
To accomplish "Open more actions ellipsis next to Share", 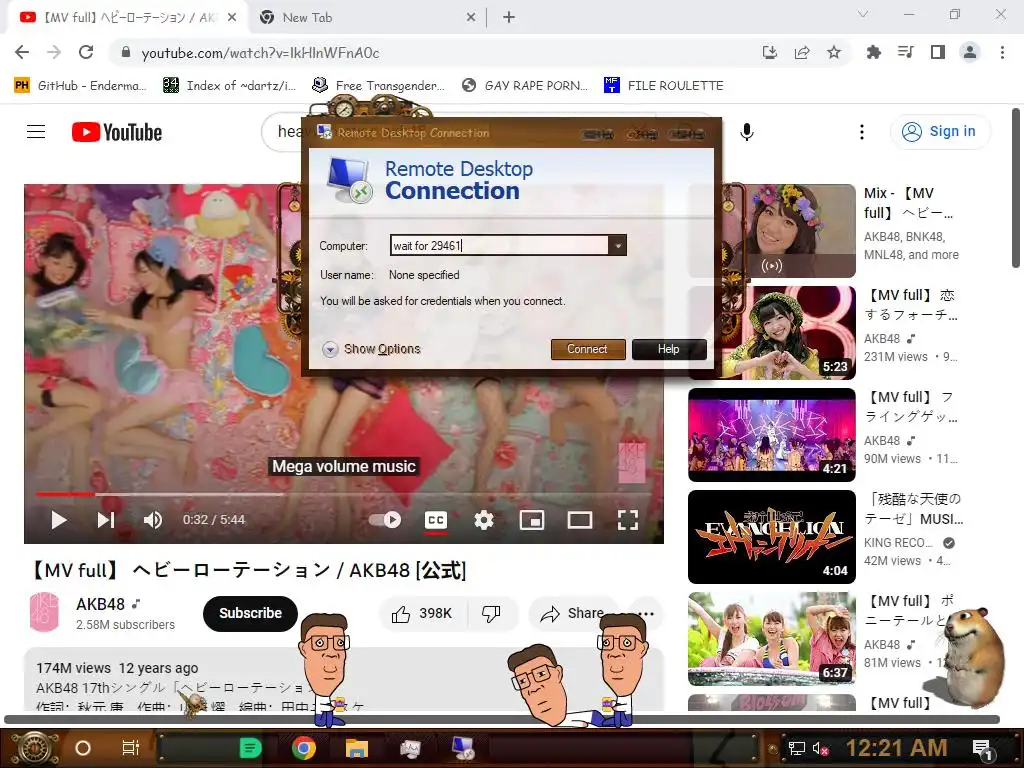I will pos(645,614).
